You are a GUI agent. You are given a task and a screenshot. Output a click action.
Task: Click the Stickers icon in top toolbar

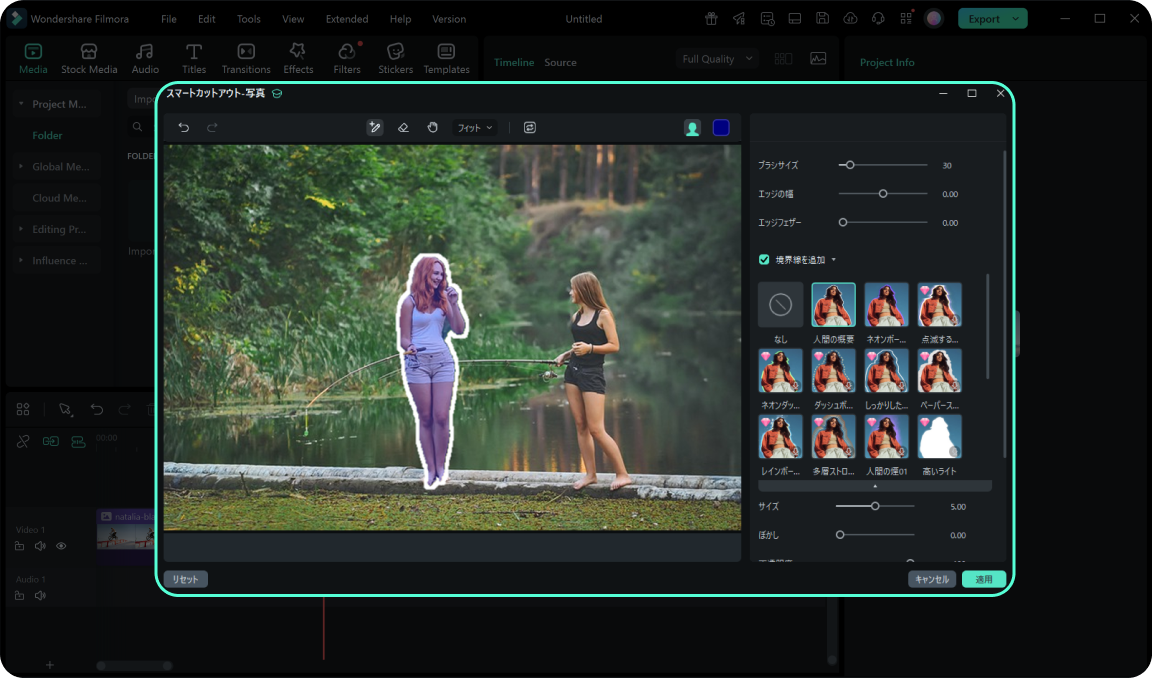coord(395,58)
